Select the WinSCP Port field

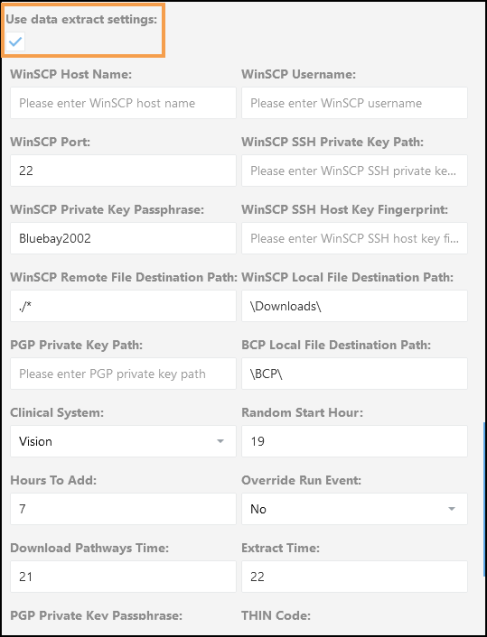click(123, 171)
